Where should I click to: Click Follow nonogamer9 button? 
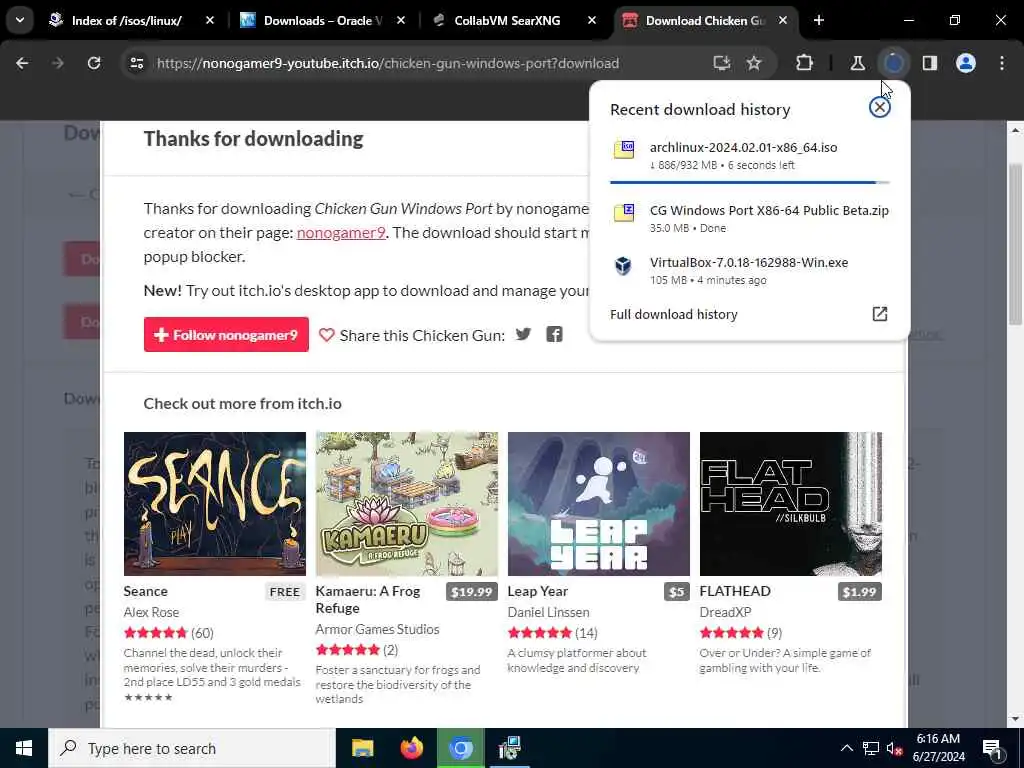point(226,335)
